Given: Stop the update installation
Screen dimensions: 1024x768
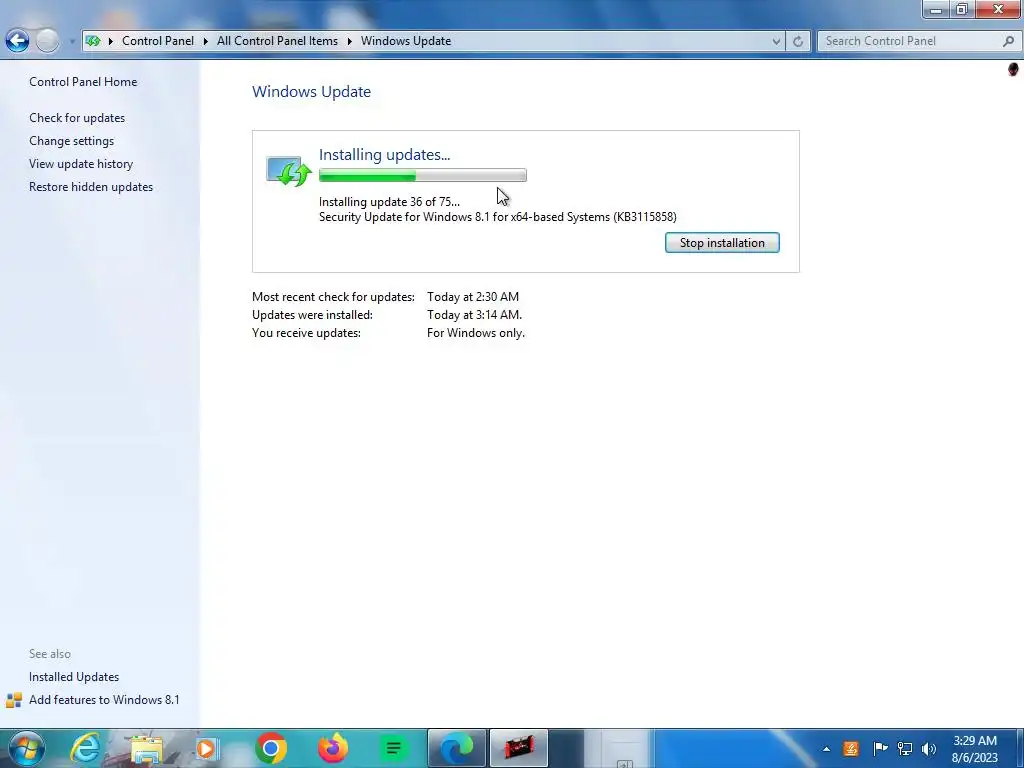Looking at the screenshot, I should point(722,242).
